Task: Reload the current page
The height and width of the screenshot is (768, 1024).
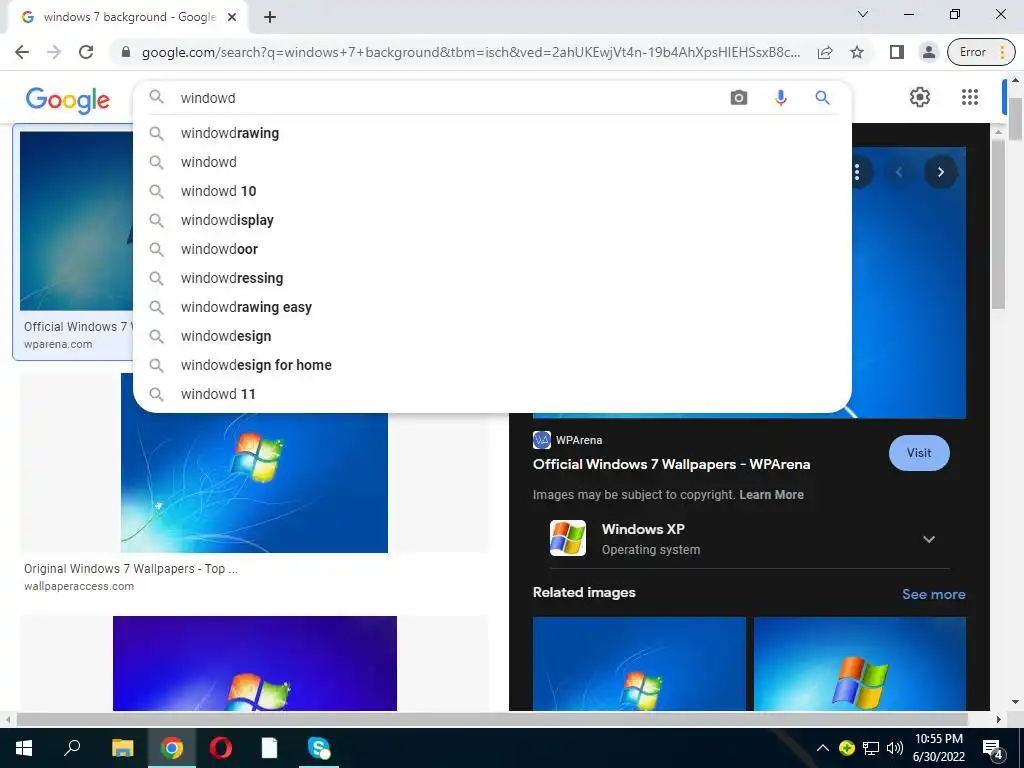Action: (86, 52)
